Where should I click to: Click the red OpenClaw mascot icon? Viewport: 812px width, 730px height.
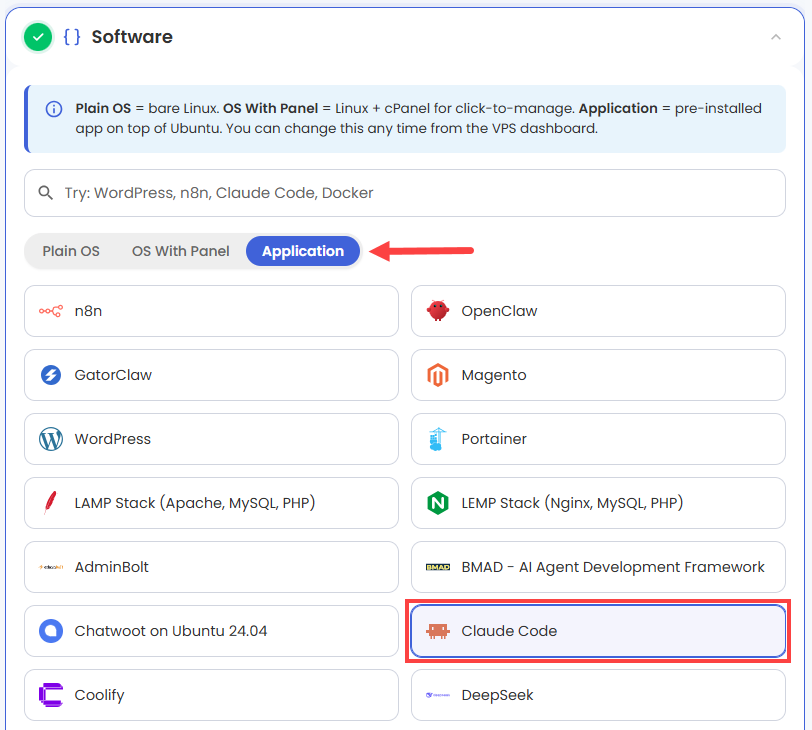click(438, 311)
